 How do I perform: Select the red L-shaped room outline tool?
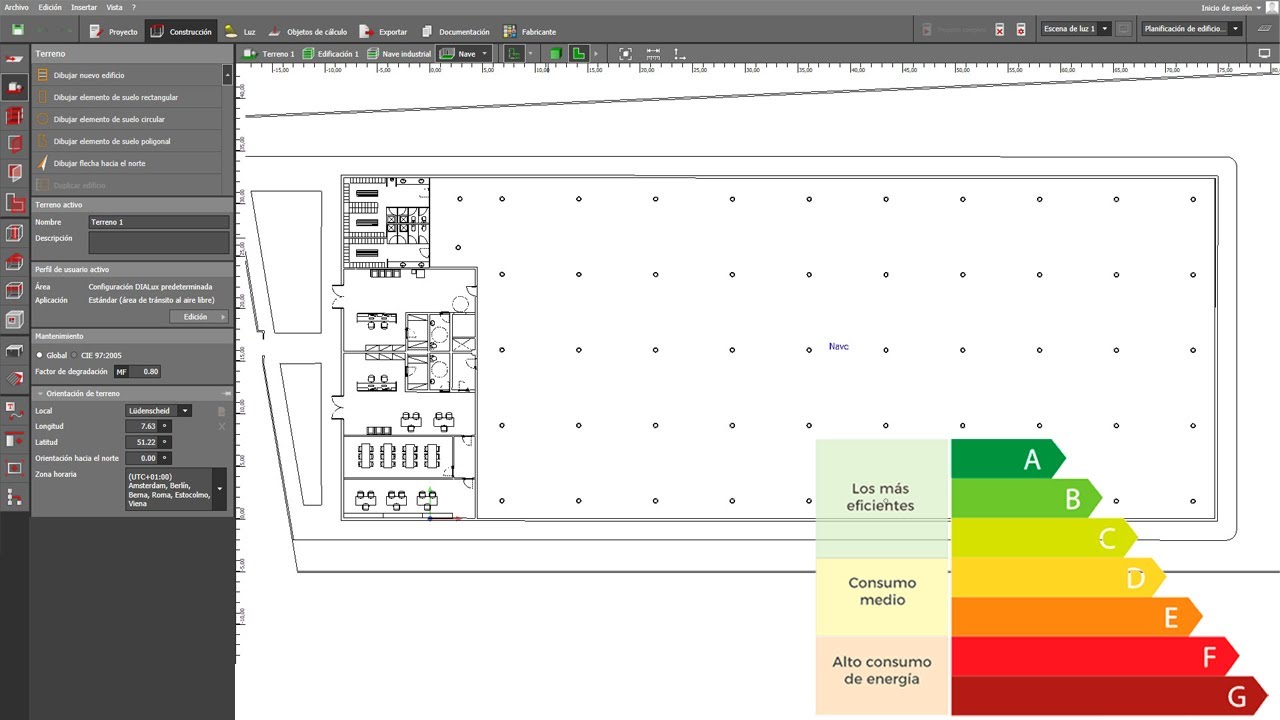pyautogui.click(x=14, y=204)
